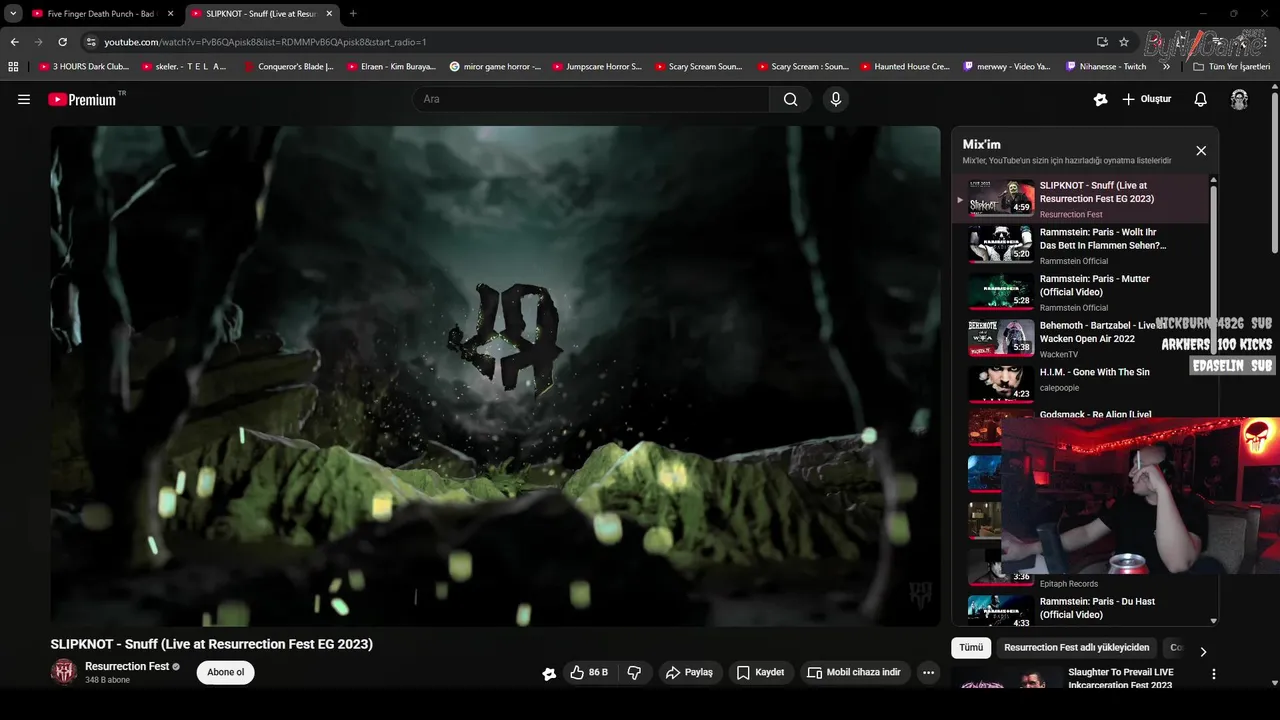Click the install/cast icon in address bar
Screen dimensions: 1280x720
point(1102,42)
